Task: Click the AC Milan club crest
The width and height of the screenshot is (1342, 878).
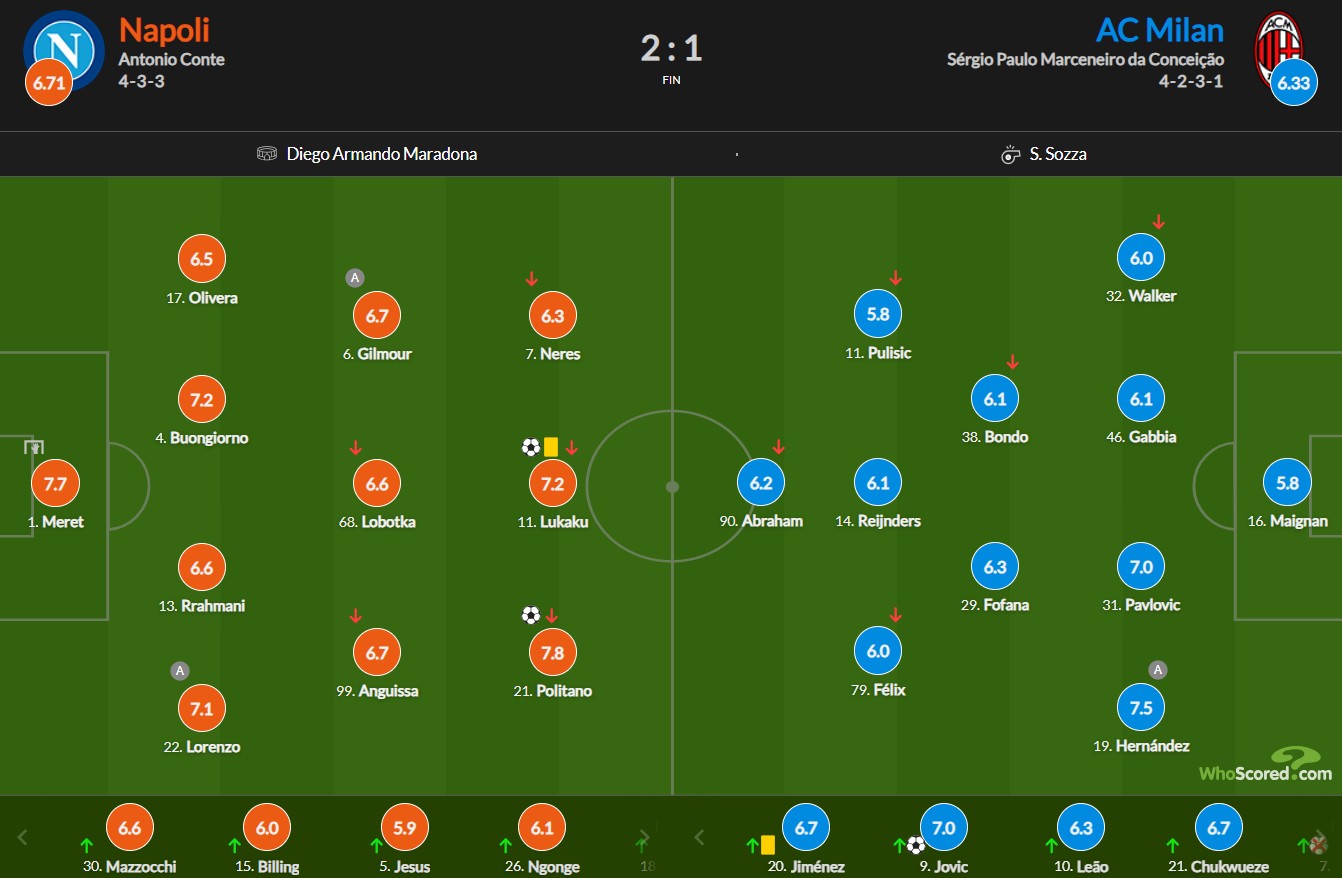Action: click(1279, 48)
